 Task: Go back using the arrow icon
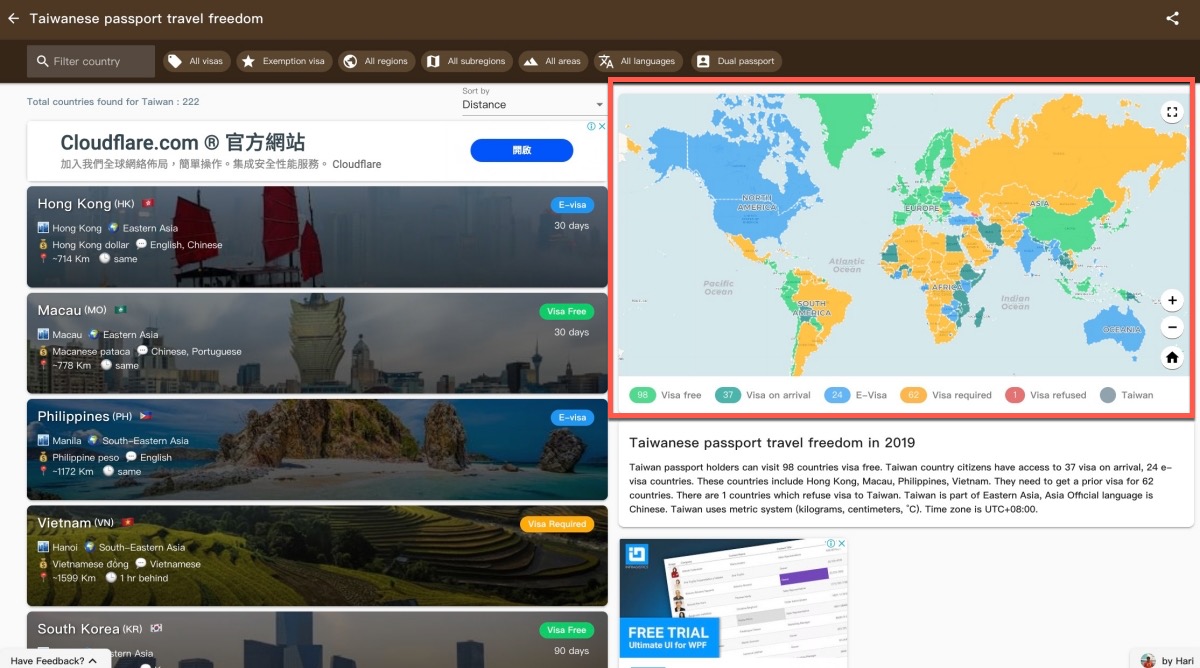(x=13, y=18)
